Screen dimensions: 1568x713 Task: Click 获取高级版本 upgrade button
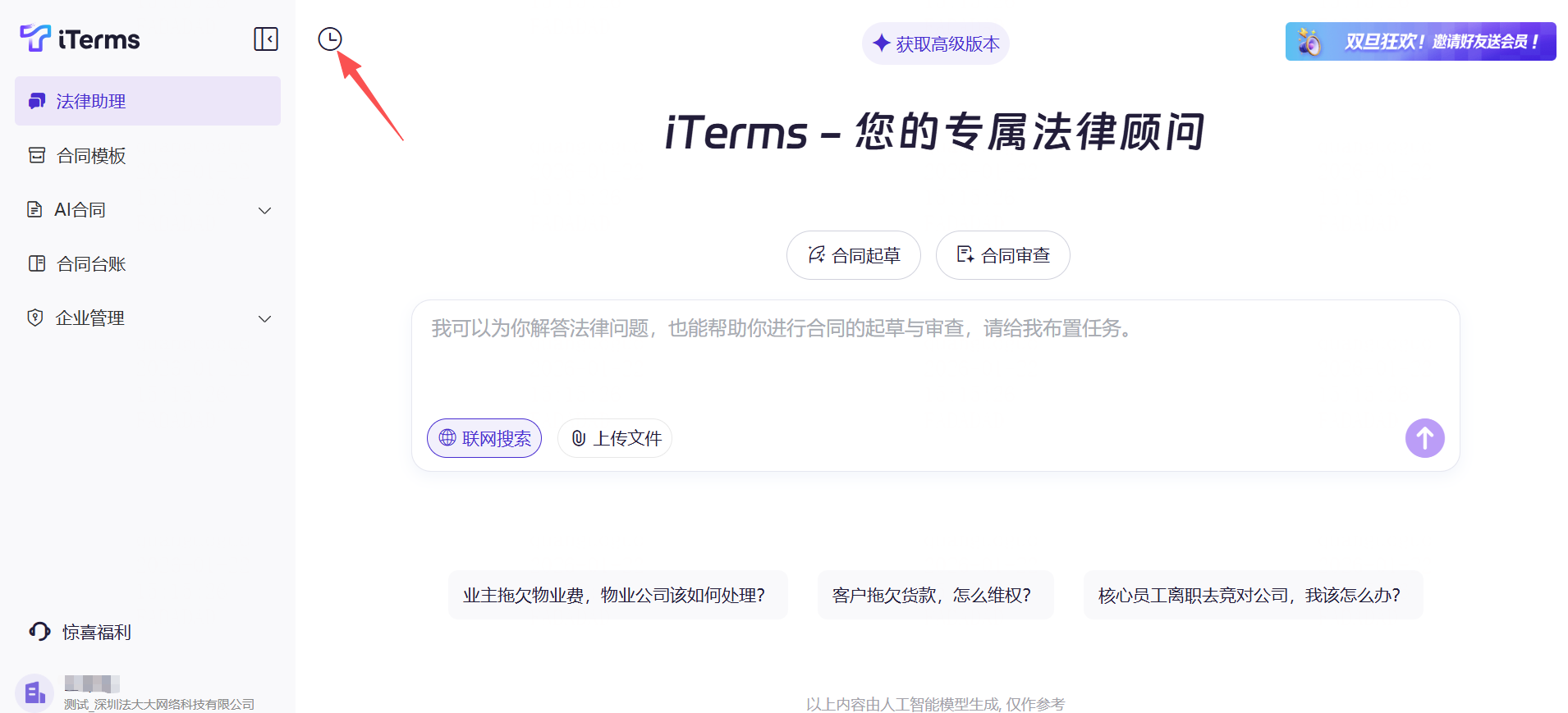click(x=935, y=43)
